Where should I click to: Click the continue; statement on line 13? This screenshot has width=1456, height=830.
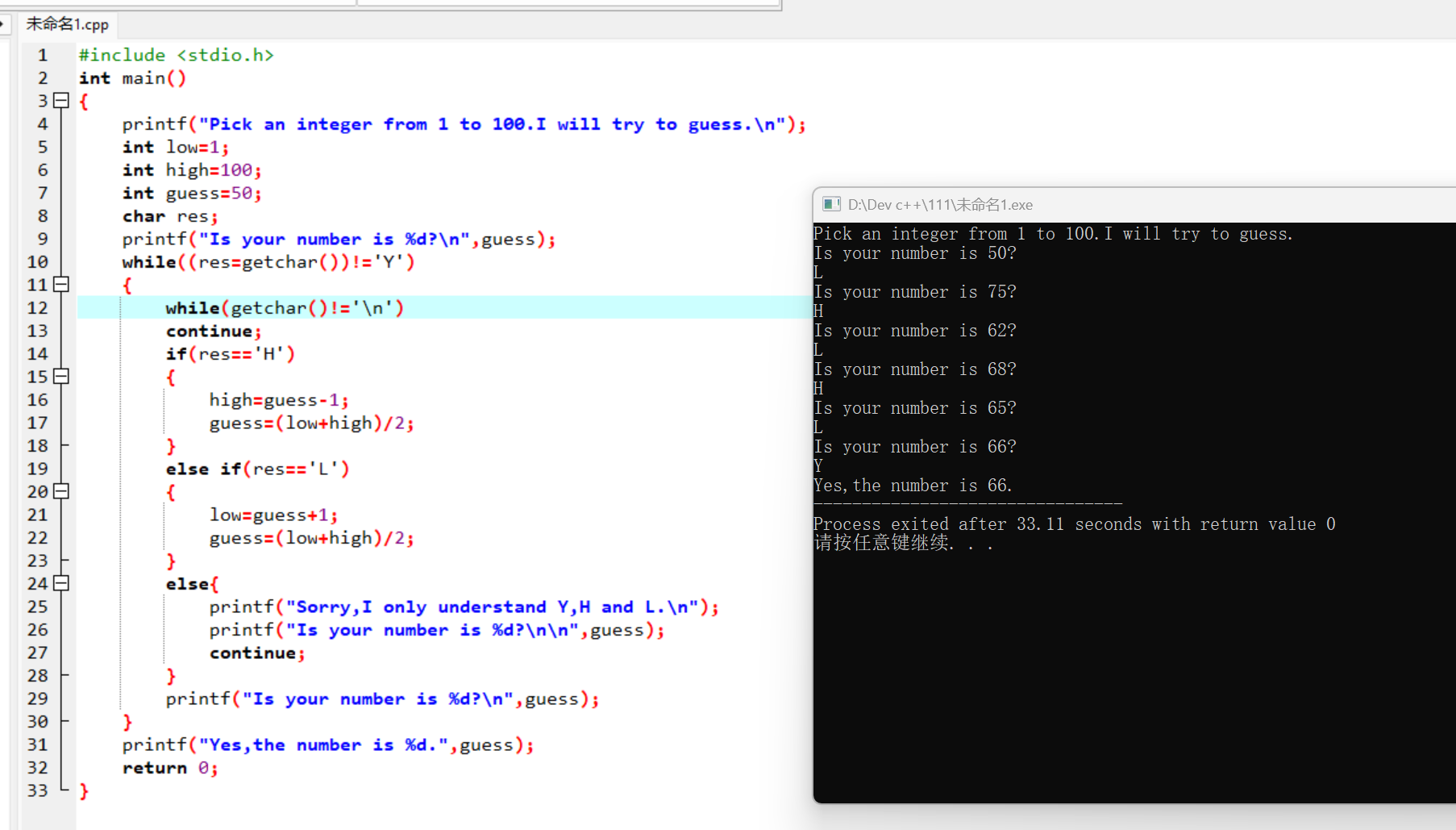point(214,331)
